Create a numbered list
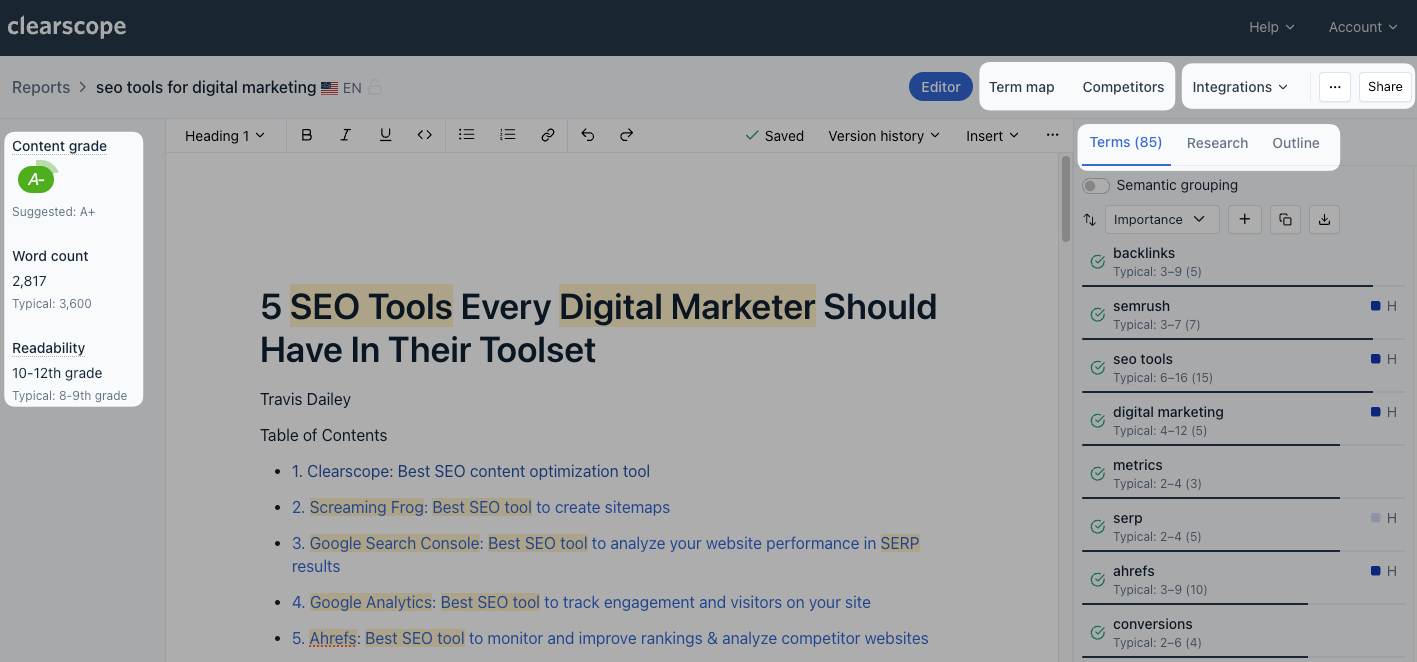1417x662 pixels. click(507, 135)
